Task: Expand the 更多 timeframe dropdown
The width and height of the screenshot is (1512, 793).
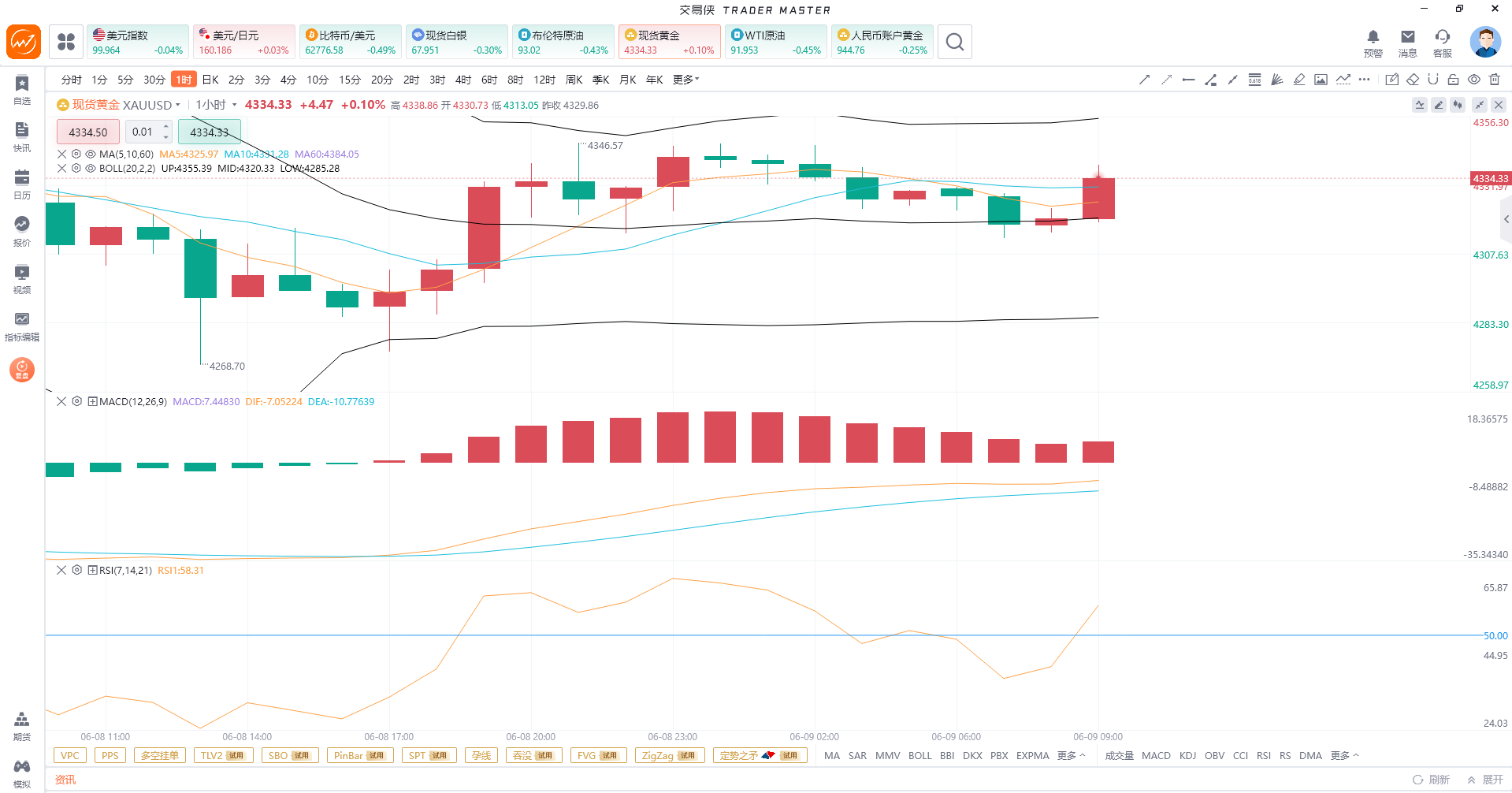Action: (686, 80)
